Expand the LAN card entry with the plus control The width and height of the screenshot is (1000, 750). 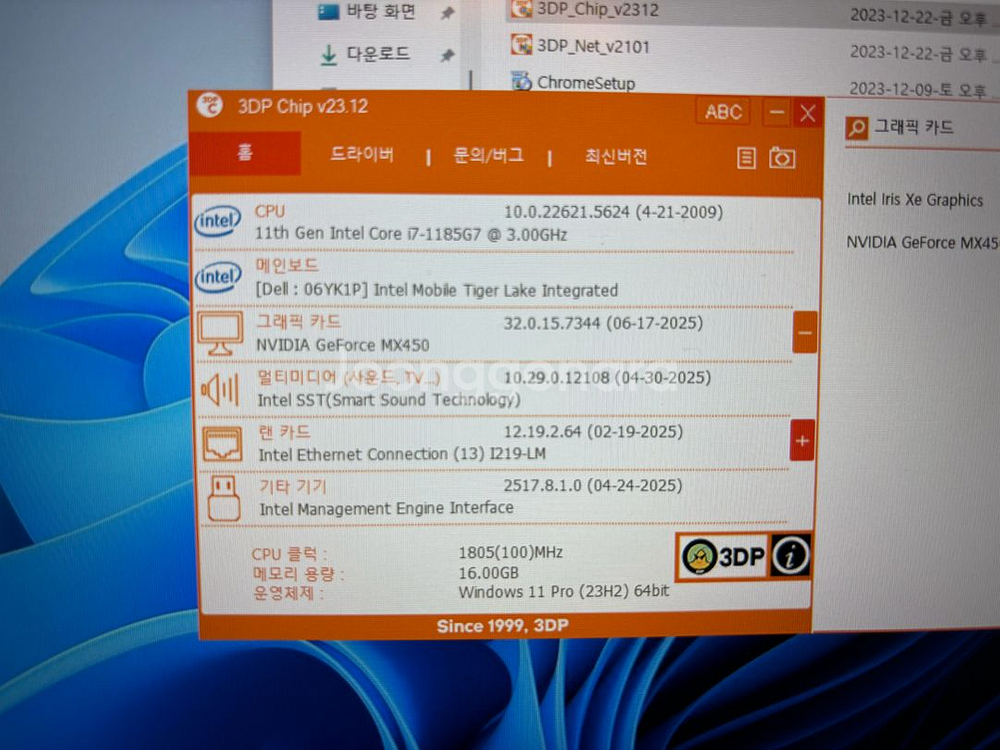click(x=805, y=441)
